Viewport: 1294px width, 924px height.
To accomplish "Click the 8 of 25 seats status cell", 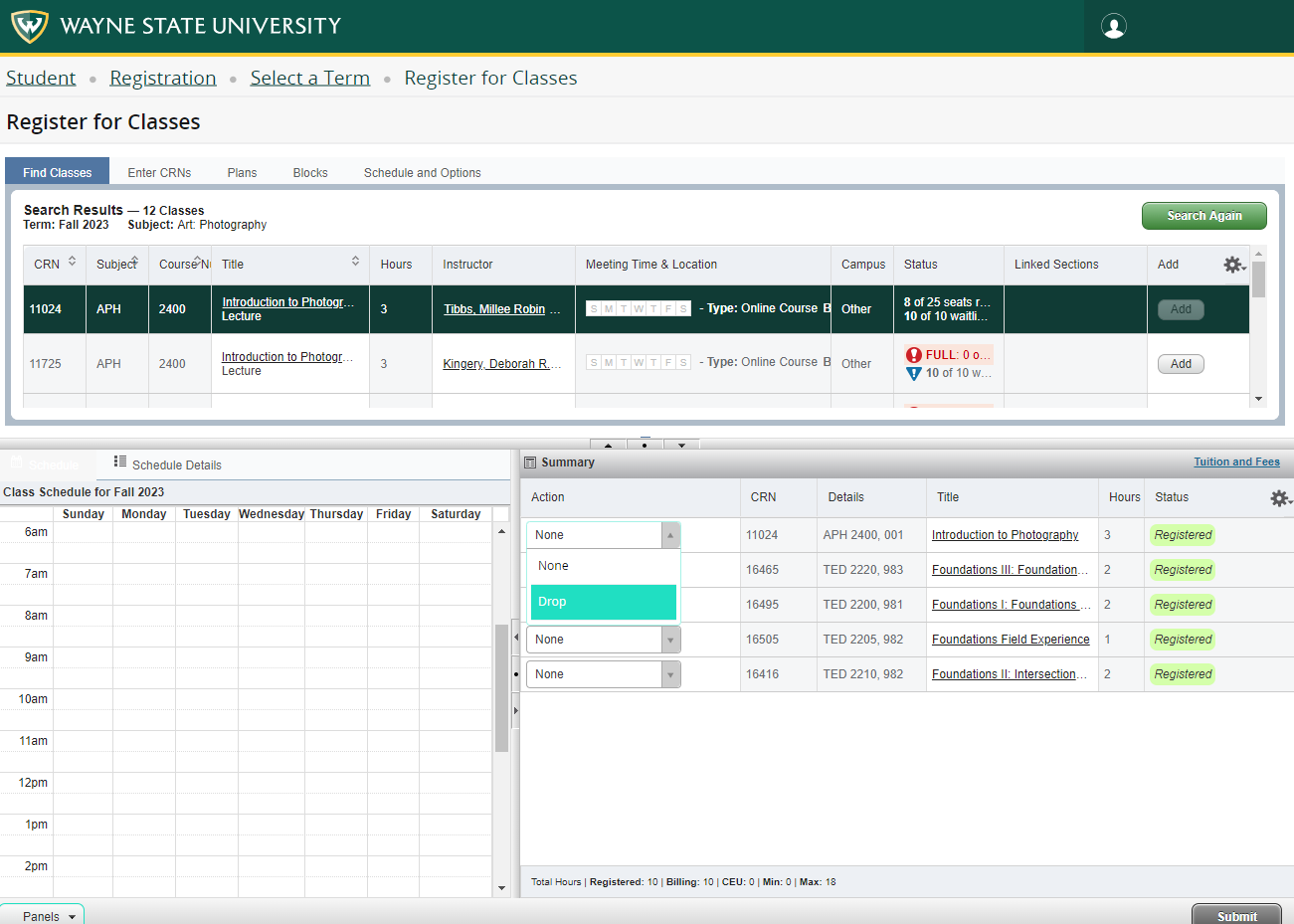I will click(x=948, y=309).
